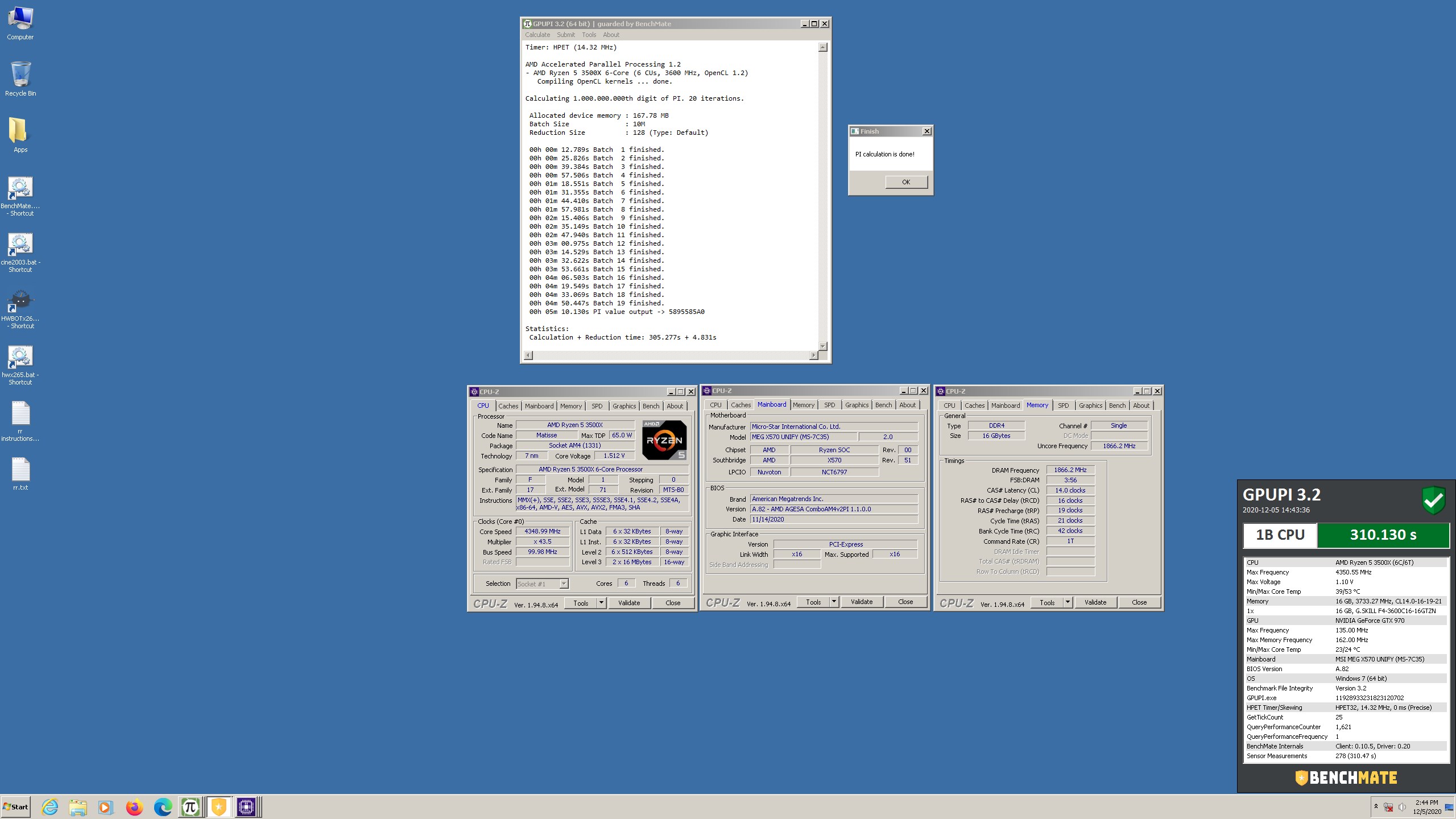Viewport: 1456px width, 819px height.
Task: Open Windows Explorer from taskbar
Action: [x=78, y=806]
